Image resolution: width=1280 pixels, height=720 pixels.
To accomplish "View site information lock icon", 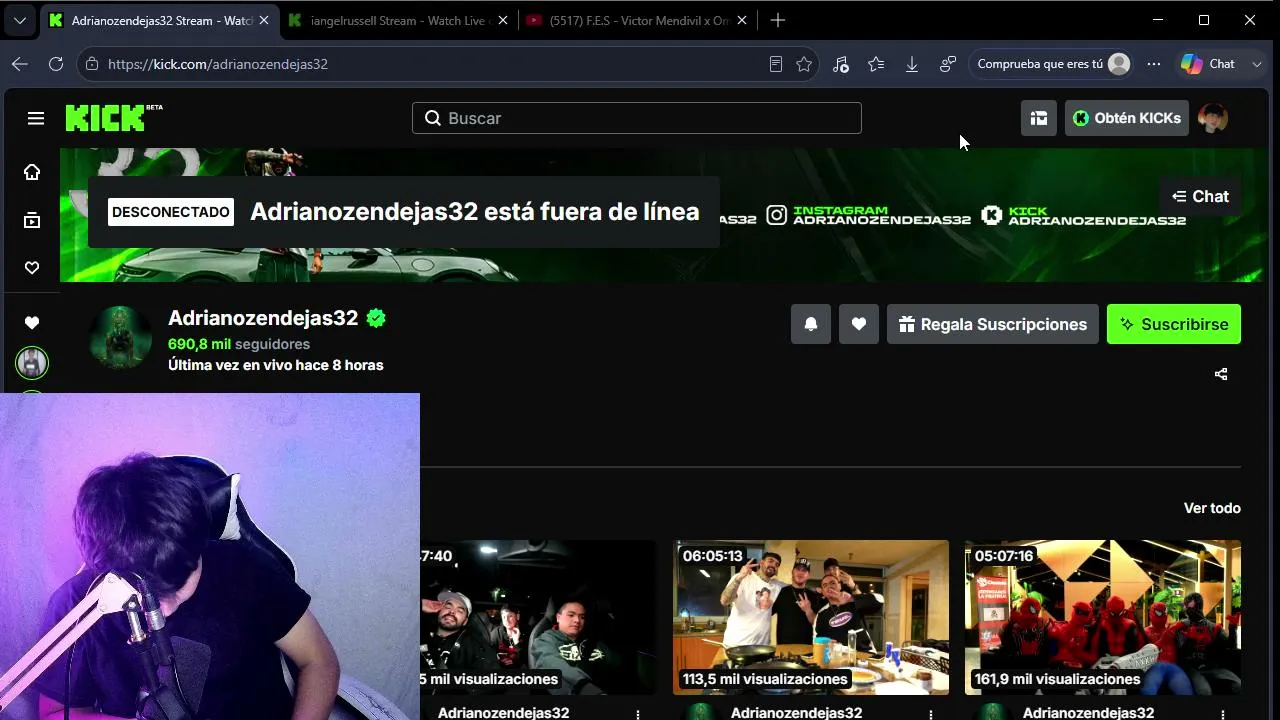I will click(92, 64).
